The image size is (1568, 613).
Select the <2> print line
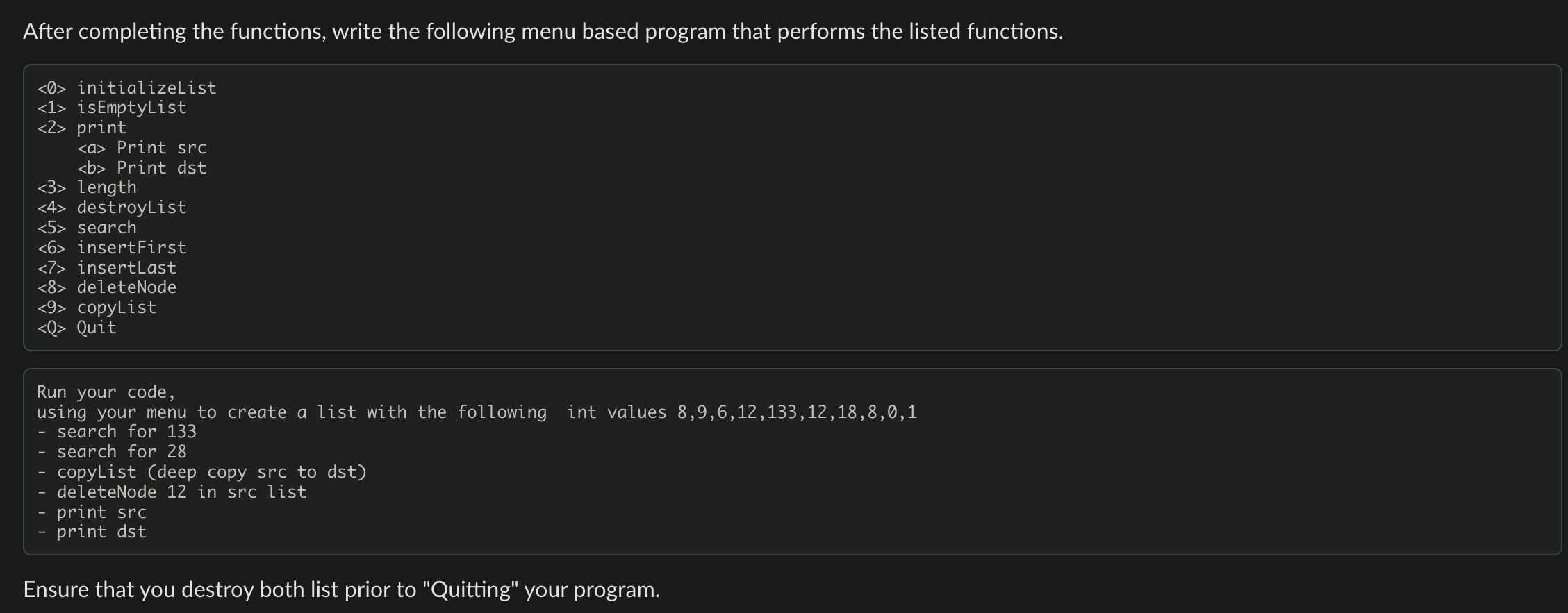coord(82,128)
